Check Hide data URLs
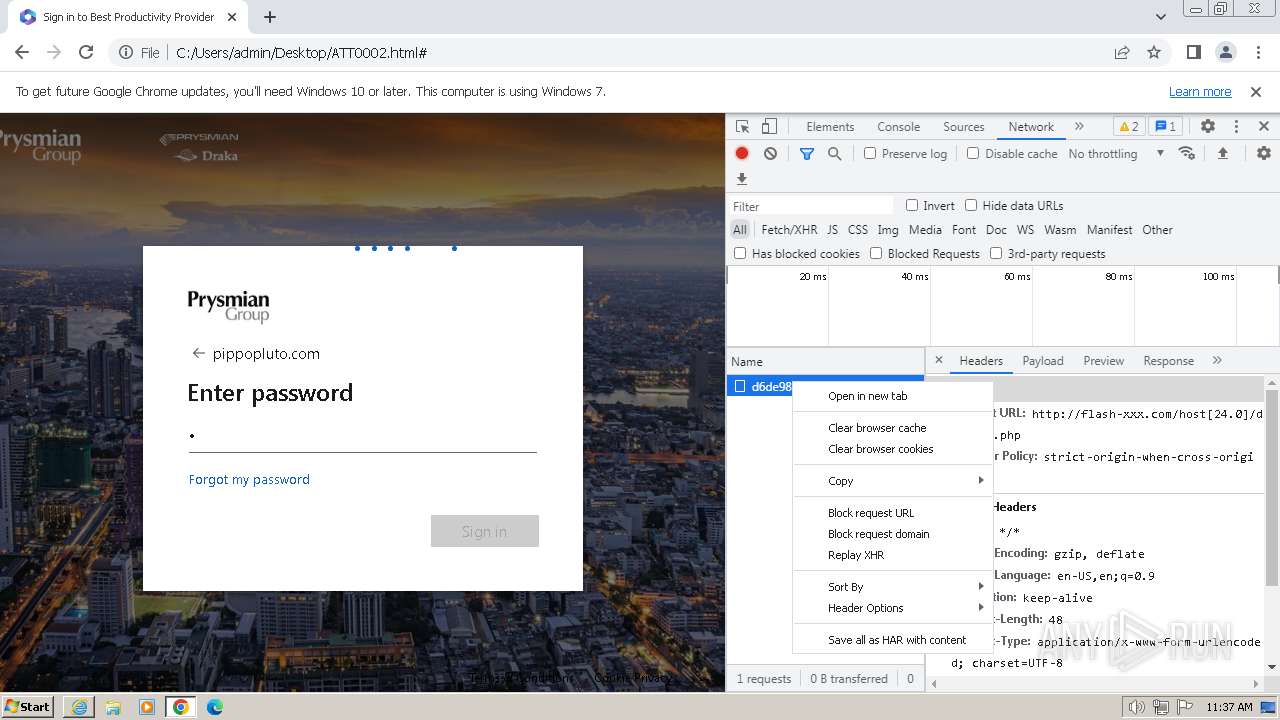 (x=971, y=205)
